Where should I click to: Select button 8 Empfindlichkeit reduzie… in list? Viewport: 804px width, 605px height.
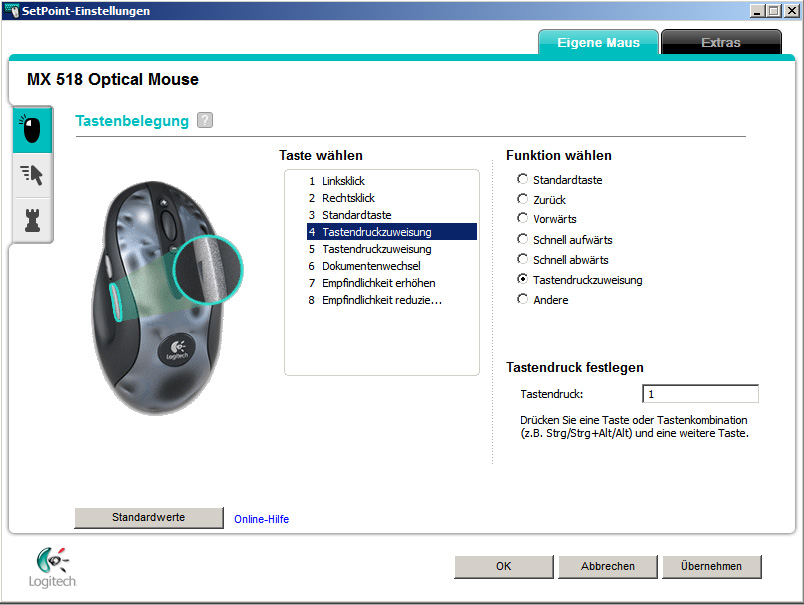coord(392,300)
